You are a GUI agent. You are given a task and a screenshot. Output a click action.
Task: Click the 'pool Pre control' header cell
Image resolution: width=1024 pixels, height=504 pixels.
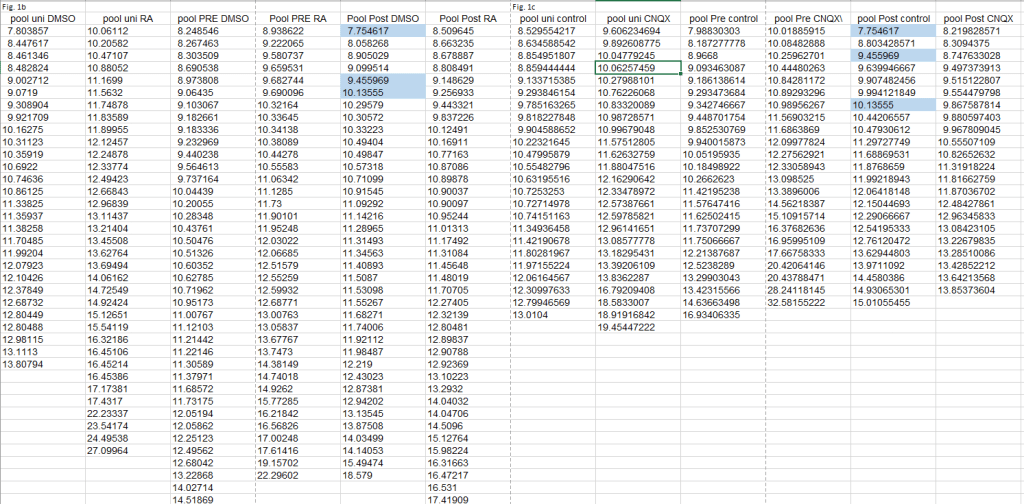[723, 19]
